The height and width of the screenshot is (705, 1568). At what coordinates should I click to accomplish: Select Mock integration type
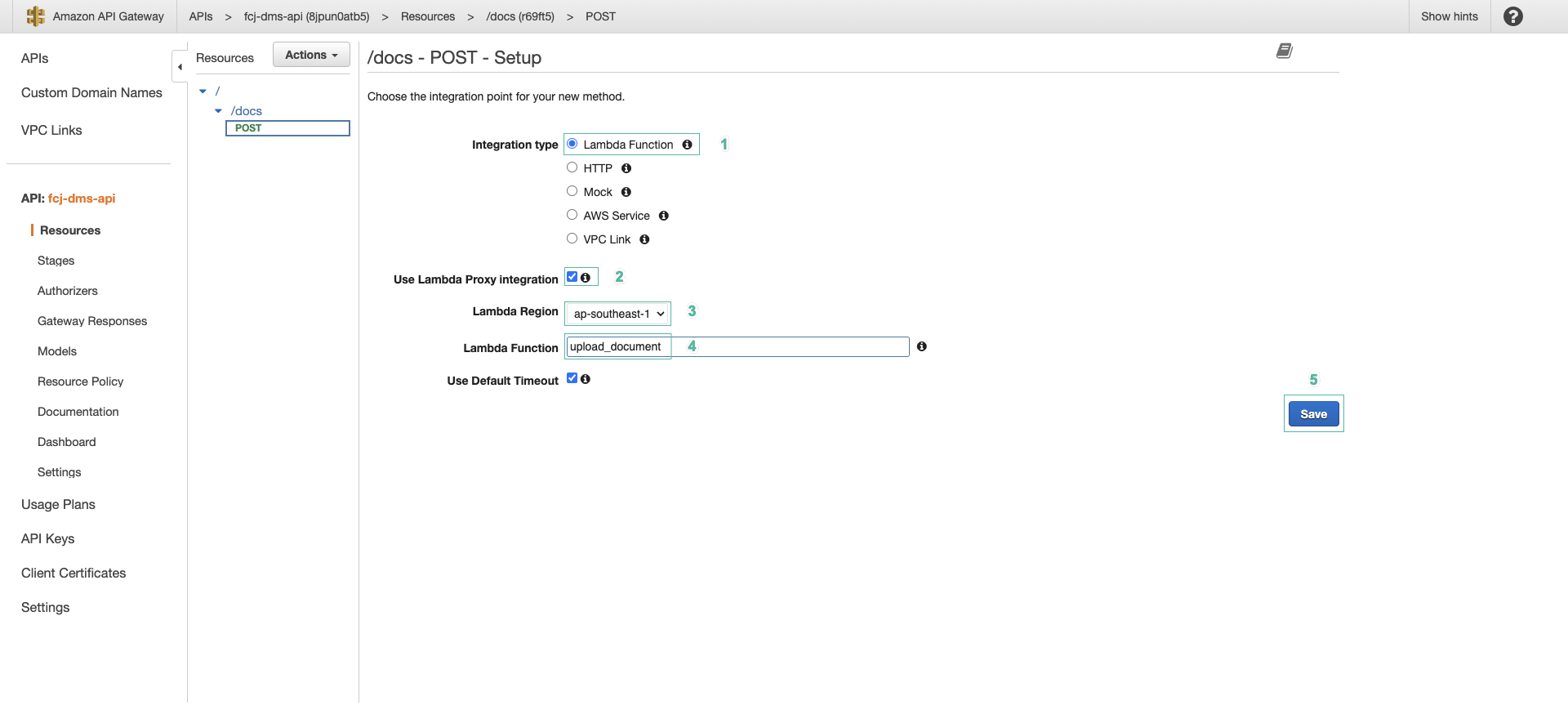(x=572, y=191)
